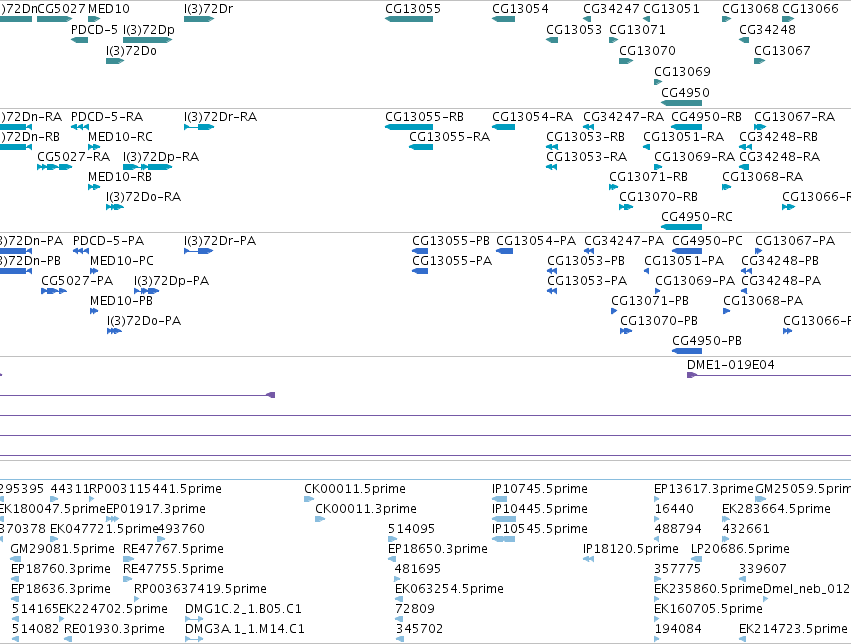Click protein CG13068-PA
The height and width of the screenshot is (644, 851).
(x=763, y=301)
